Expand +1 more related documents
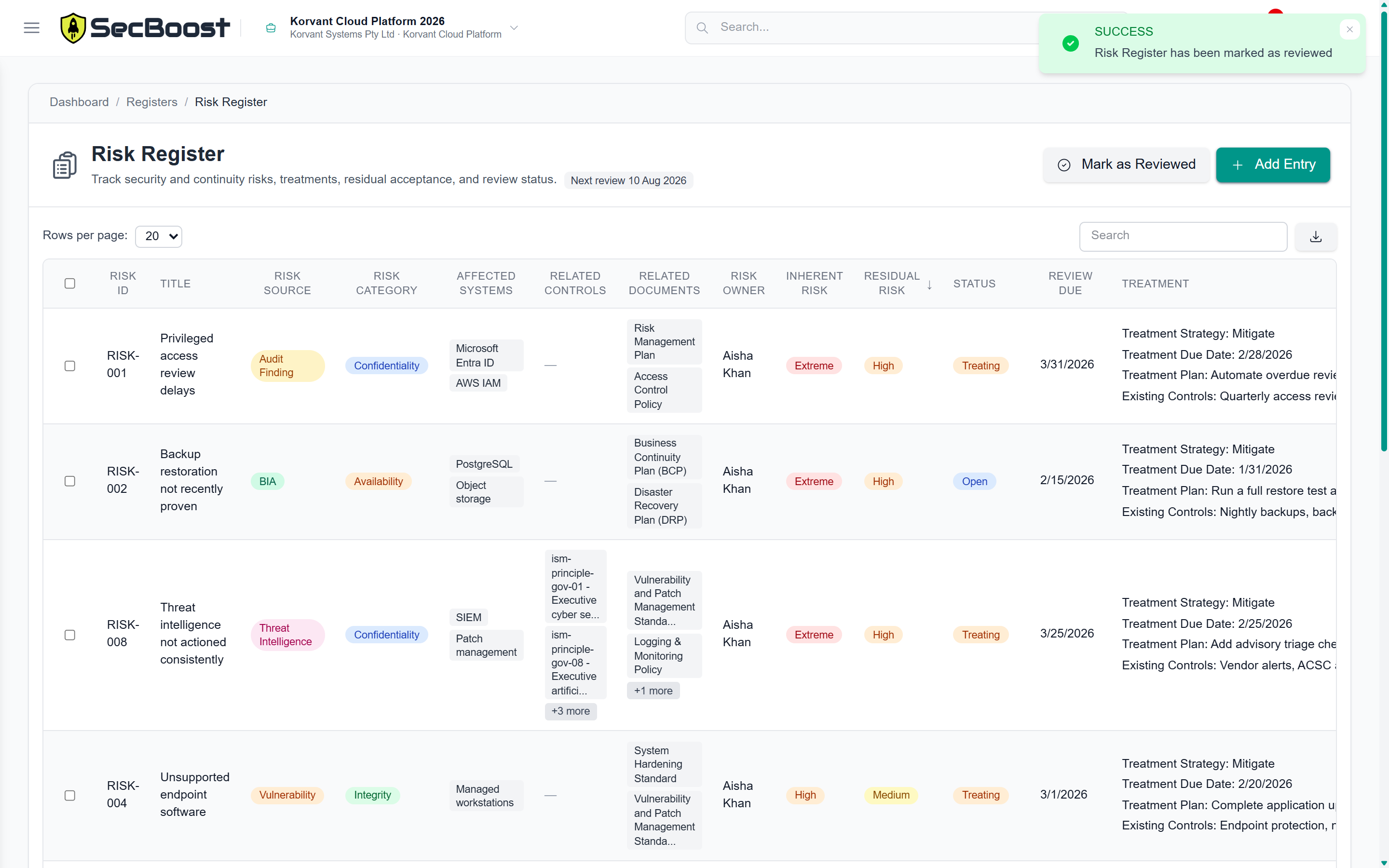This screenshot has height=868, width=1389. pos(653,691)
